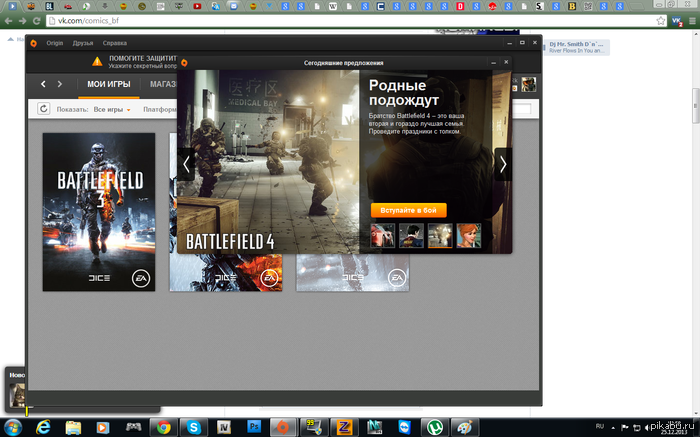Show previous offer in the promo carousel
The width and height of the screenshot is (700, 437).
coord(186,164)
